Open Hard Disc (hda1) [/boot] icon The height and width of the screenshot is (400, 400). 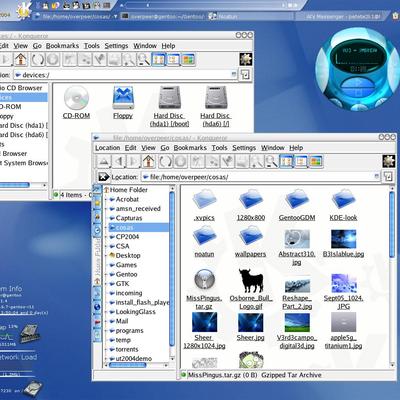[169, 107]
